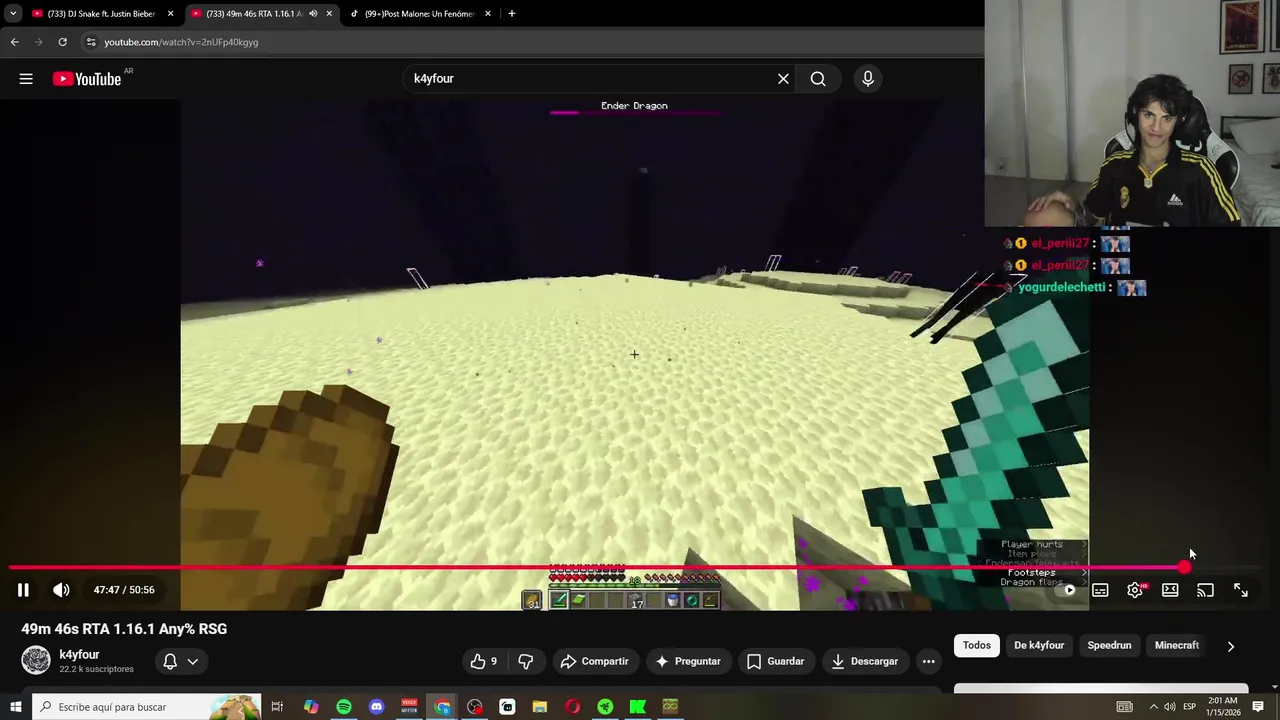This screenshot has width=1280, height=720.
Task: Open Task View on the taskbar
Action: [x=277, y=707]
